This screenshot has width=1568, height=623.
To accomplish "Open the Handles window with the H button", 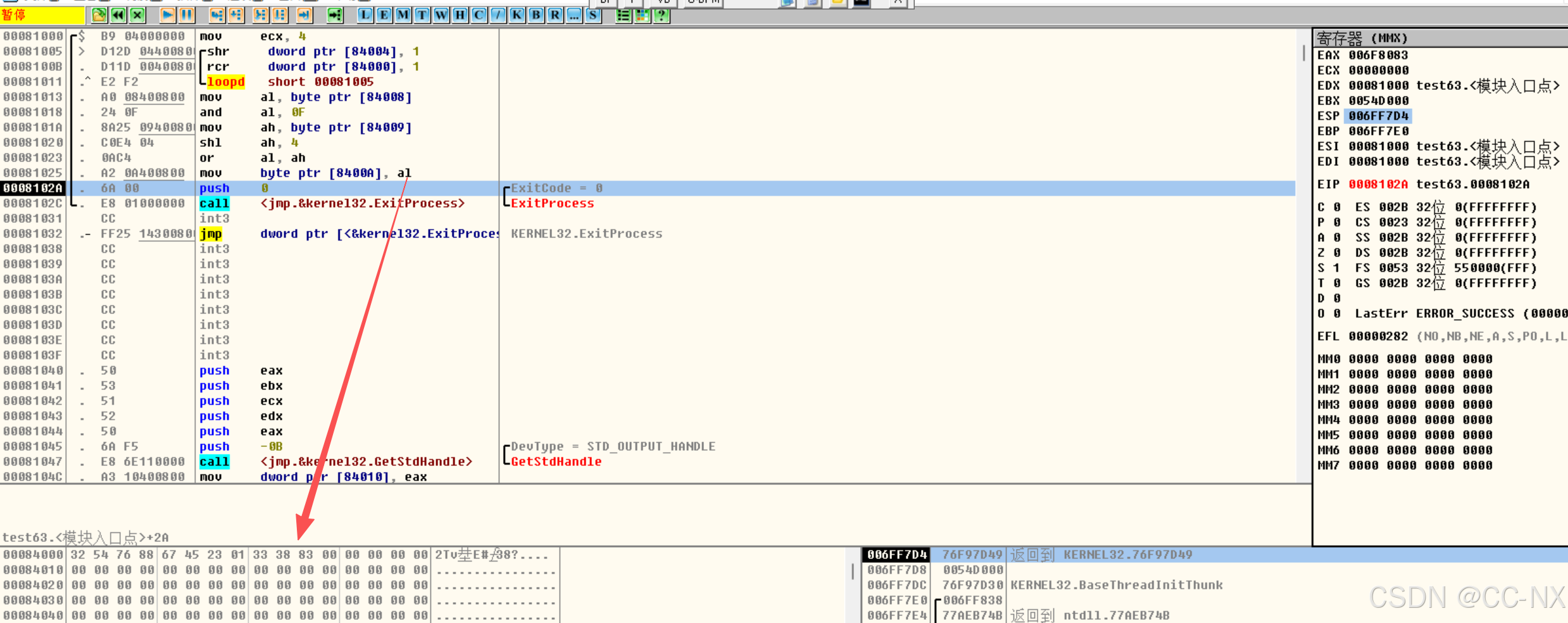I will [460, 15].
